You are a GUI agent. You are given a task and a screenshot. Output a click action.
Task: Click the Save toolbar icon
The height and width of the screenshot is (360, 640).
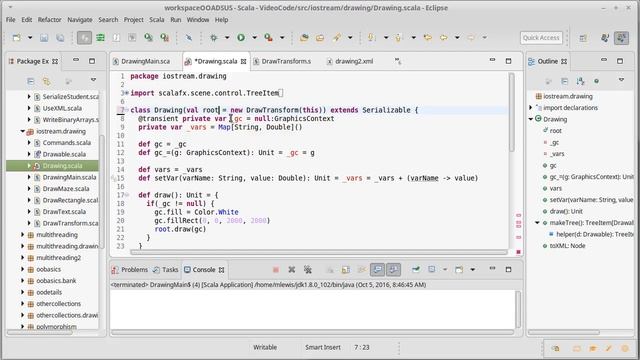click(x=44, y=38)
